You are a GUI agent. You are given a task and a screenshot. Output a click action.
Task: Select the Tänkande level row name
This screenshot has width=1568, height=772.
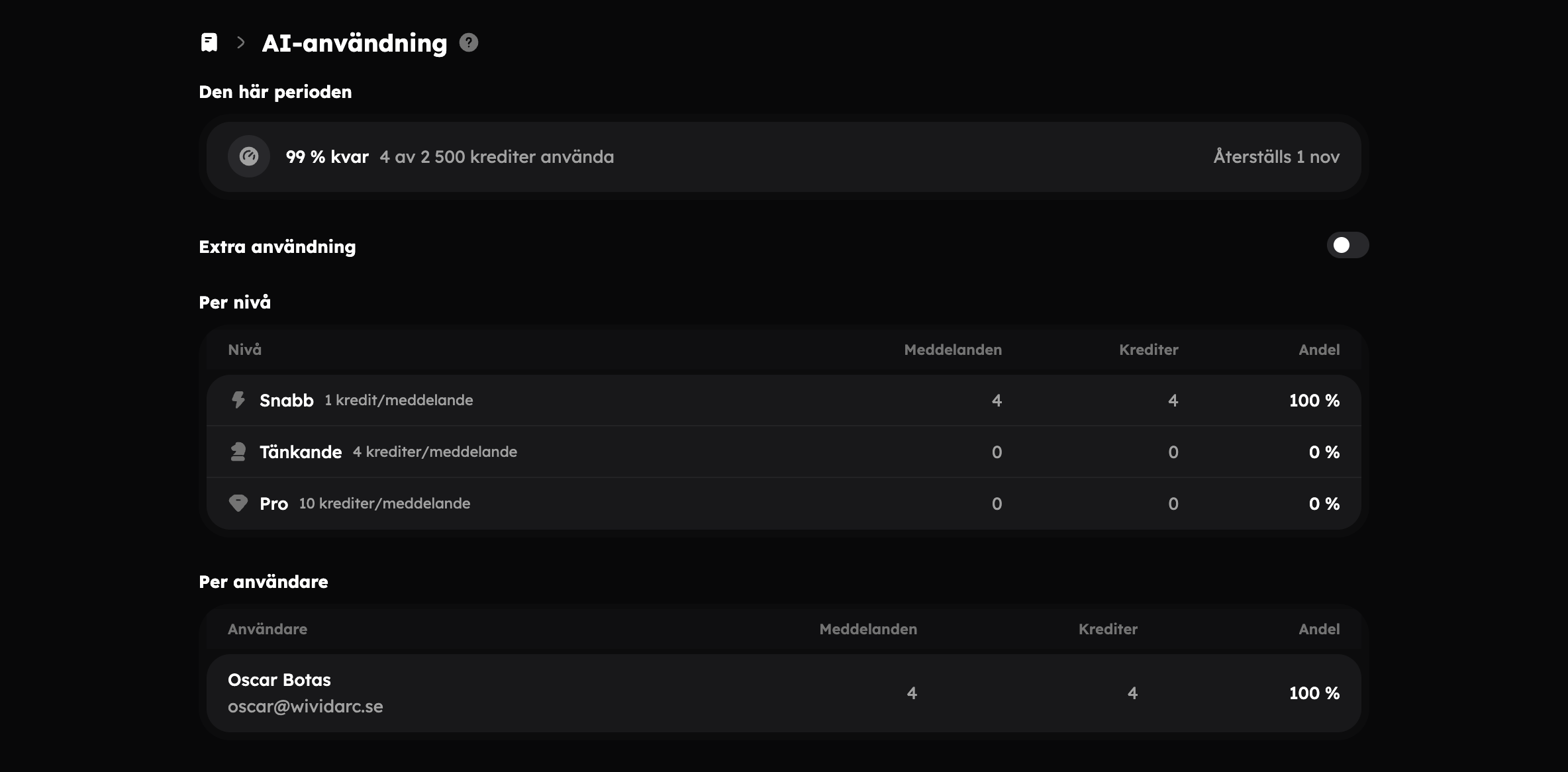pos(301,452)
